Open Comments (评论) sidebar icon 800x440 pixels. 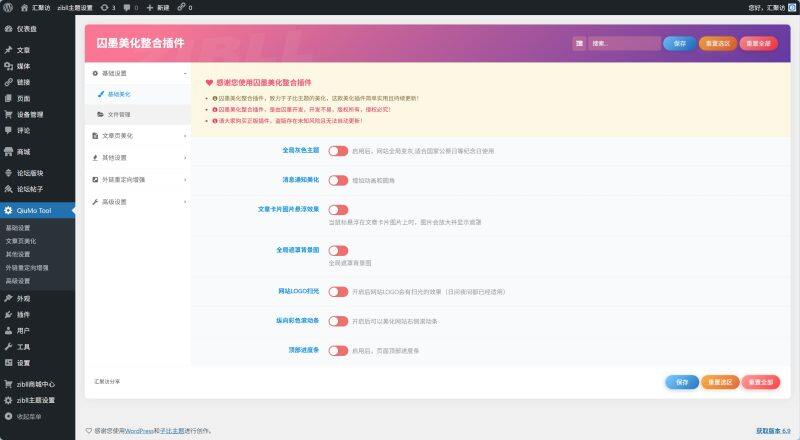click(8, 130)
